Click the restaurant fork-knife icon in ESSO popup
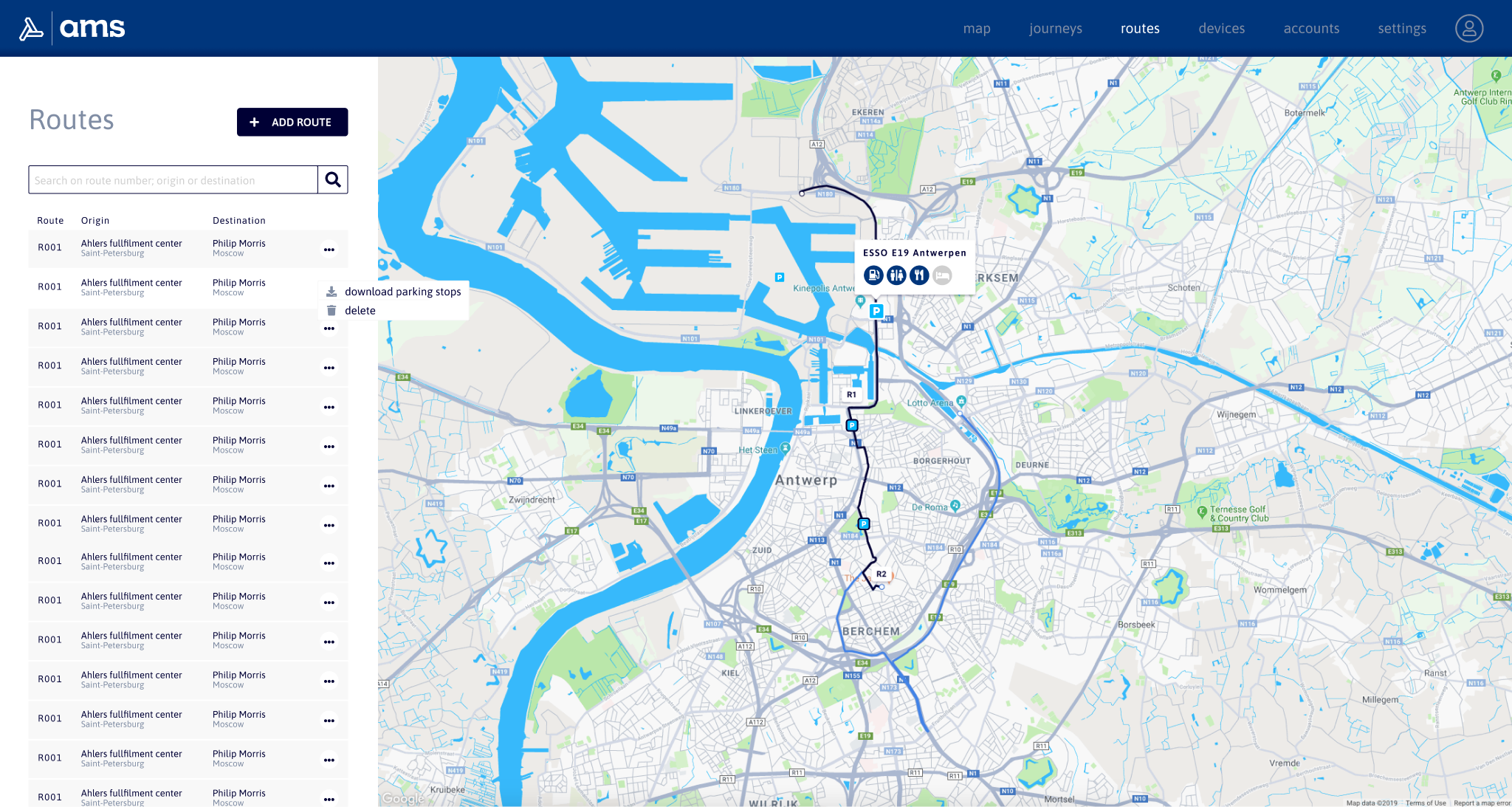Viewport: 1512px width, 807px height. (919, 275)
